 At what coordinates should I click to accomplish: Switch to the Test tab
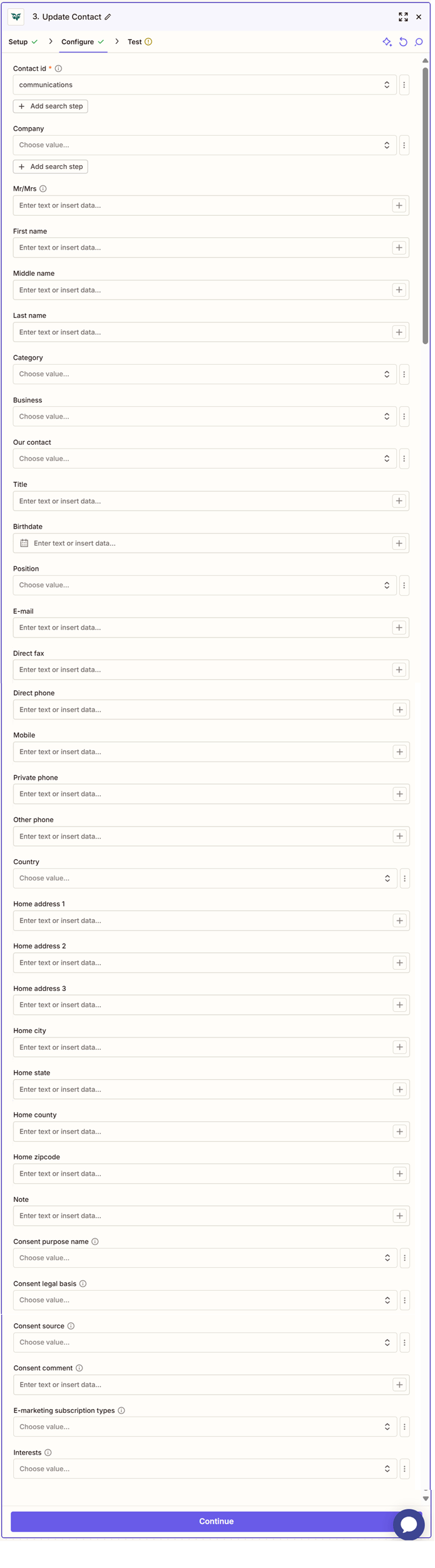coord(135,42)
